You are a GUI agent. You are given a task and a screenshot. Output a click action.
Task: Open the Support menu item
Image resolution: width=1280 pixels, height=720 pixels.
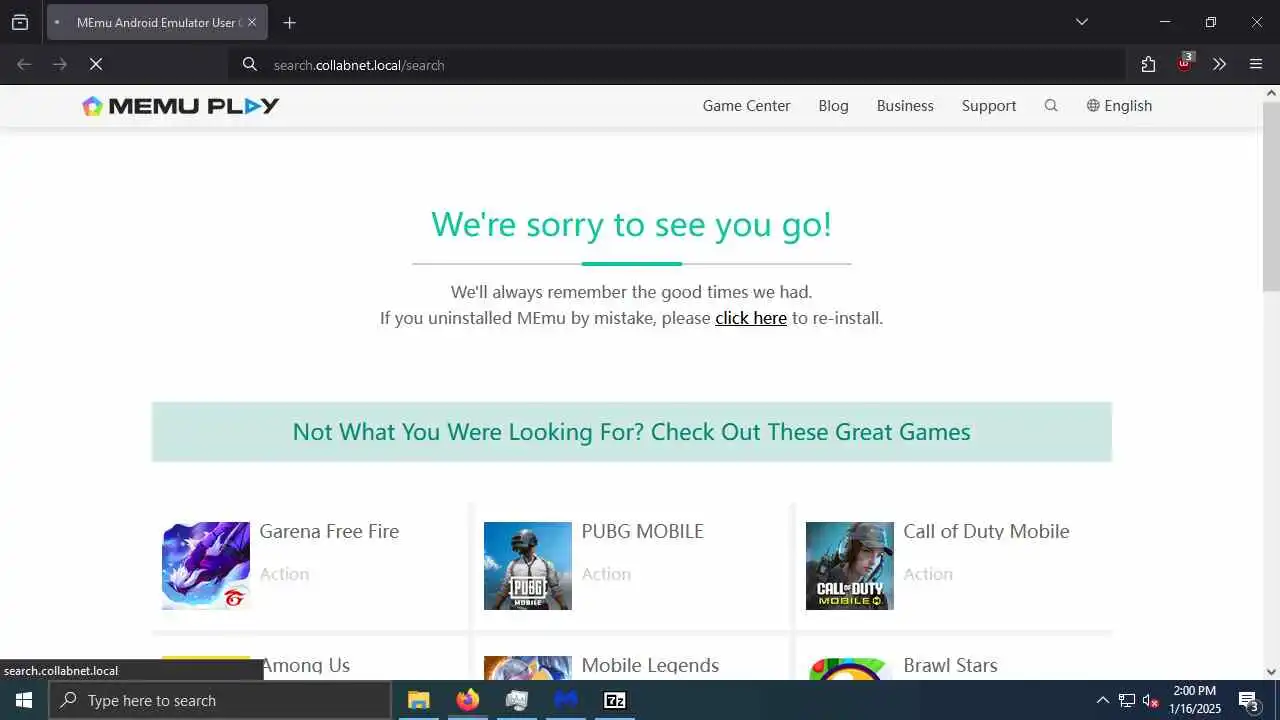pos(989,106)
